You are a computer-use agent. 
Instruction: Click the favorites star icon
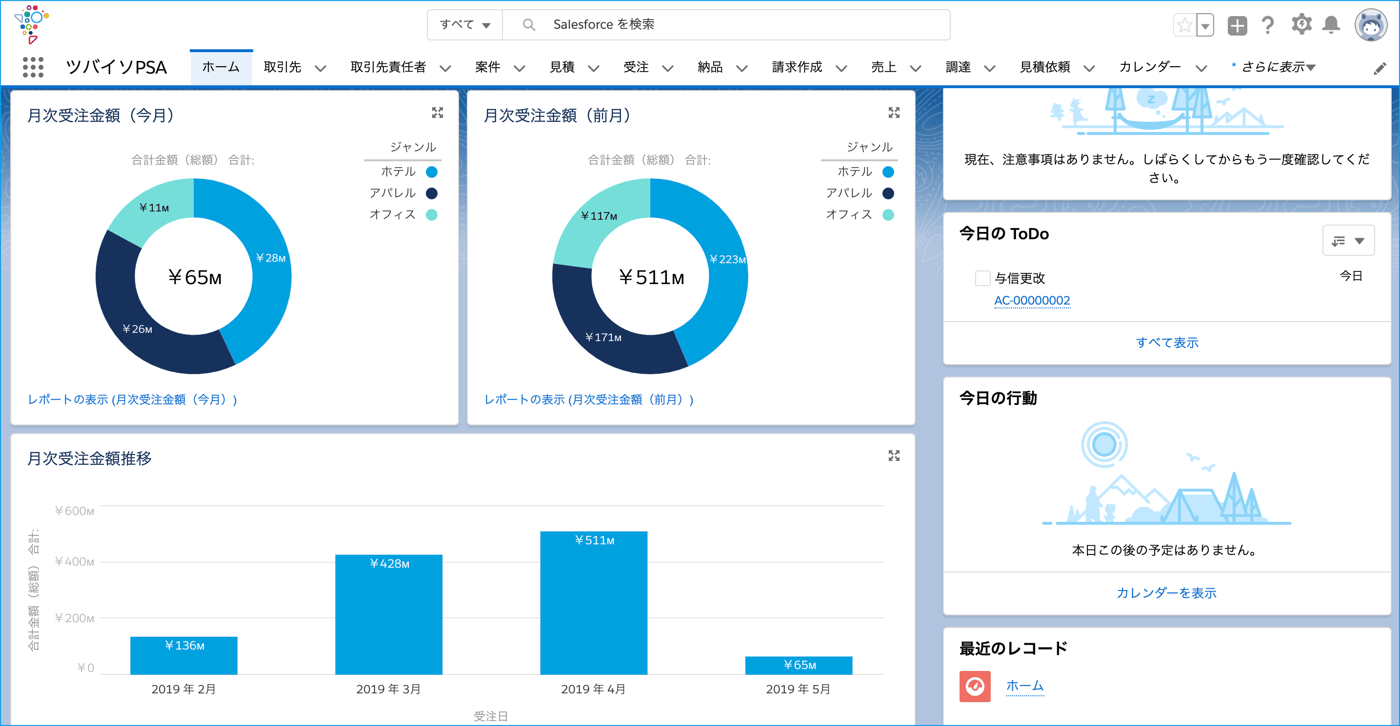(1184, 26)
